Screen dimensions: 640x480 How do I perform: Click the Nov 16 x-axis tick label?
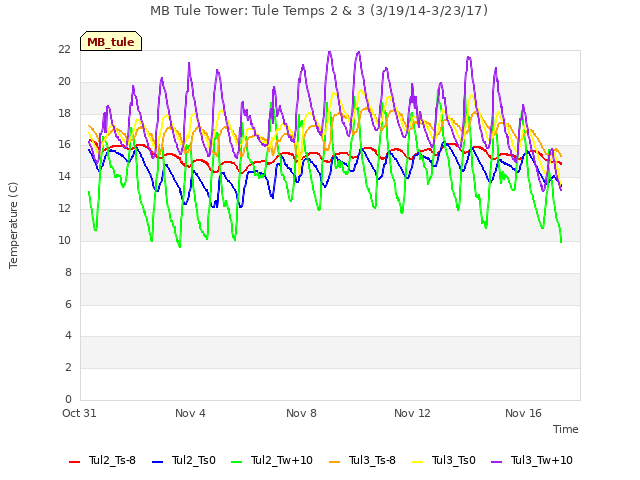click(x=523, y=413)
